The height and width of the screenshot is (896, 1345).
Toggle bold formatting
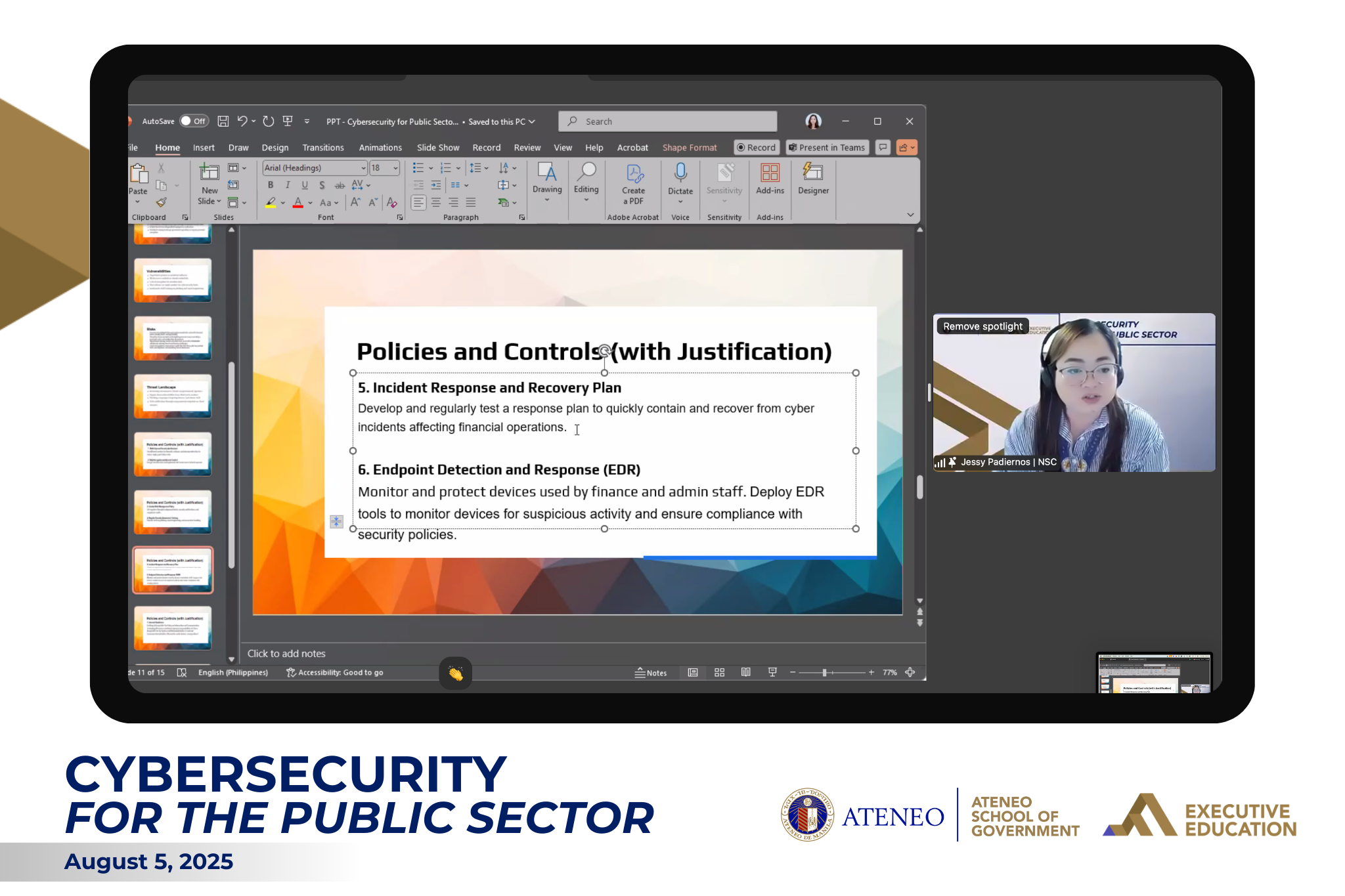(x=270, y=185)
